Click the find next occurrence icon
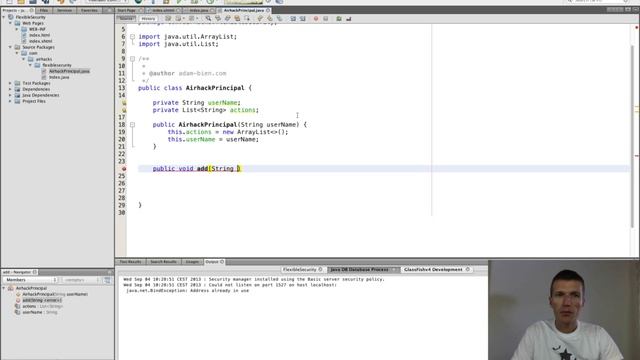 click(228, 18)
